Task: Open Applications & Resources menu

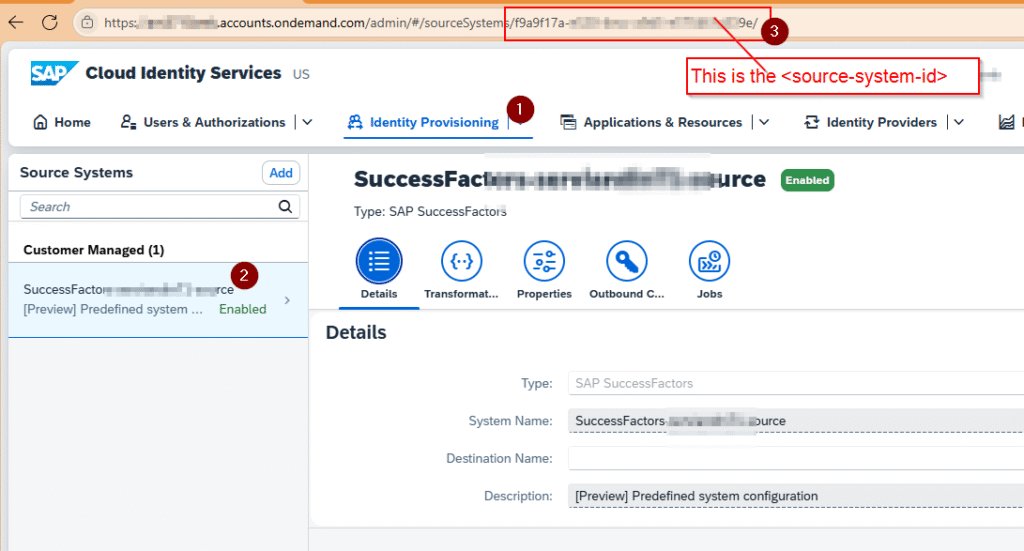Action: pyautogui.click(x=651, y=122)
